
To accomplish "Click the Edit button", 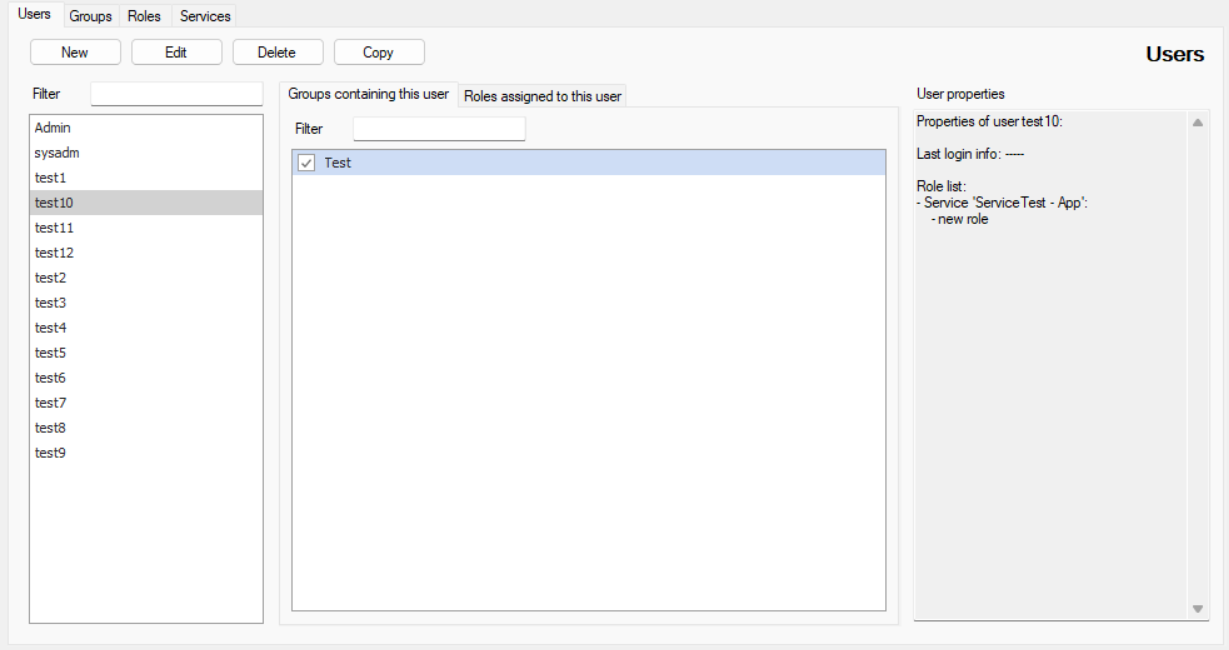I will [x=176, y=52].
